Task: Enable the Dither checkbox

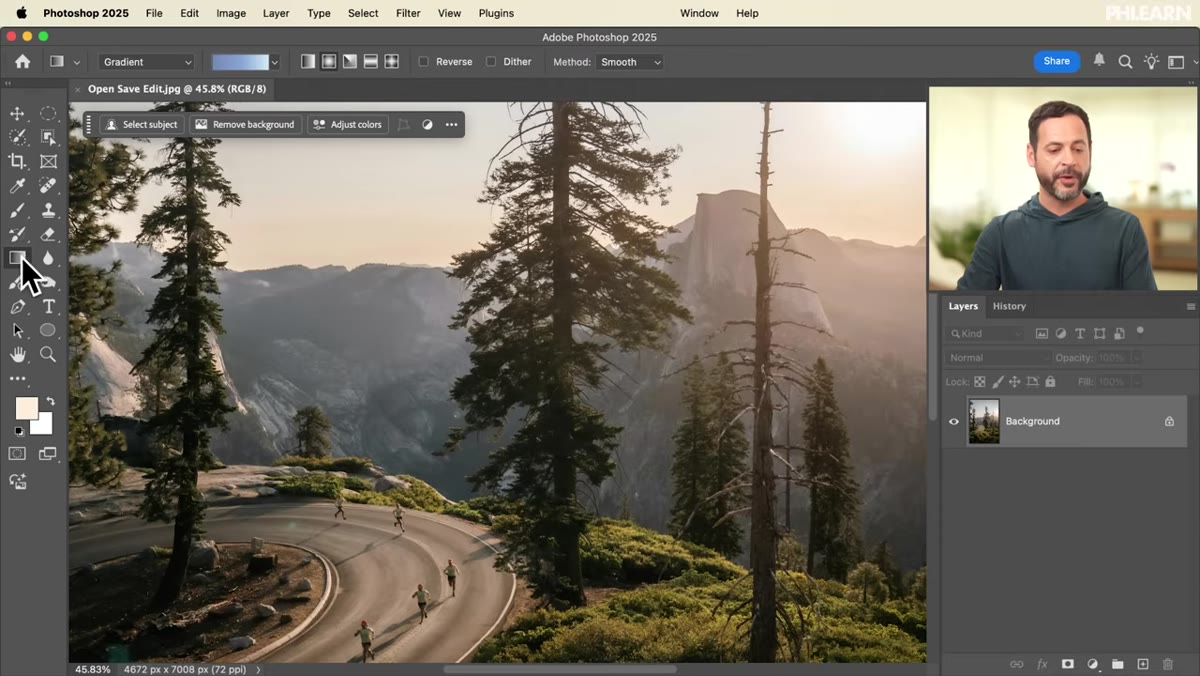Action: (490, 62)
